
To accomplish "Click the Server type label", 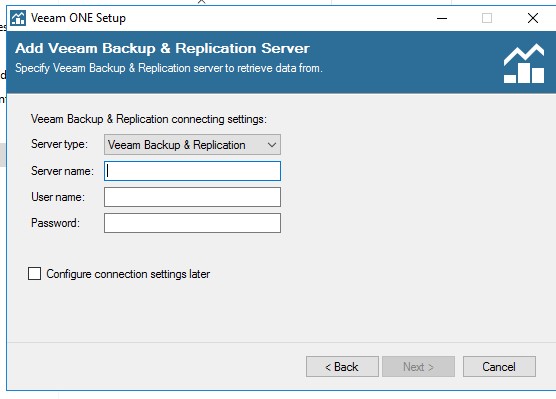I will point(59,144).
